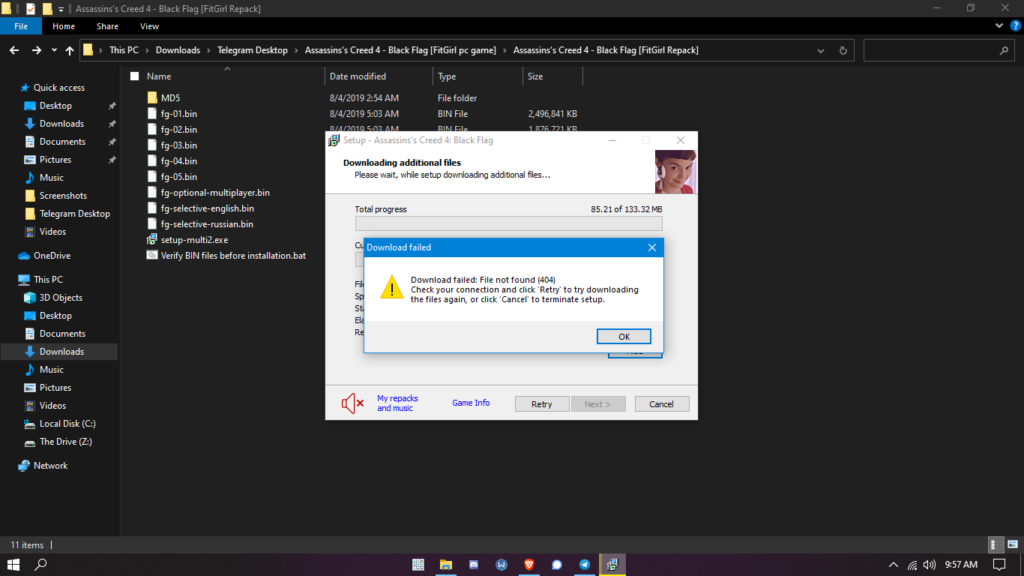Show hidden system tray icons
Screen dimensions: 1024x576
pyautogui.click(x=893, y=565)
